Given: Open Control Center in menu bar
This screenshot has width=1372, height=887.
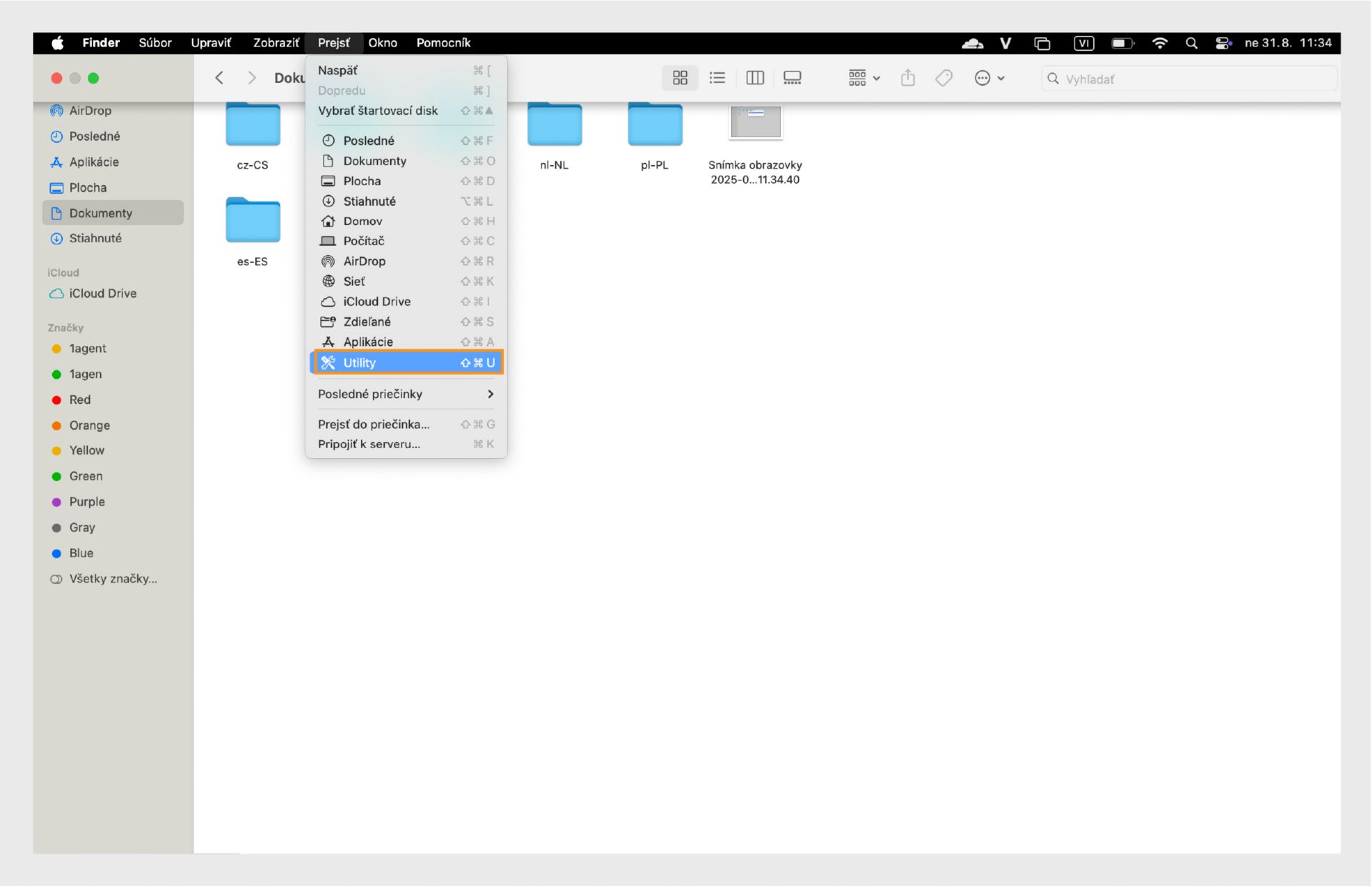Looking at the screenshot, I should tap(1223, 43).
